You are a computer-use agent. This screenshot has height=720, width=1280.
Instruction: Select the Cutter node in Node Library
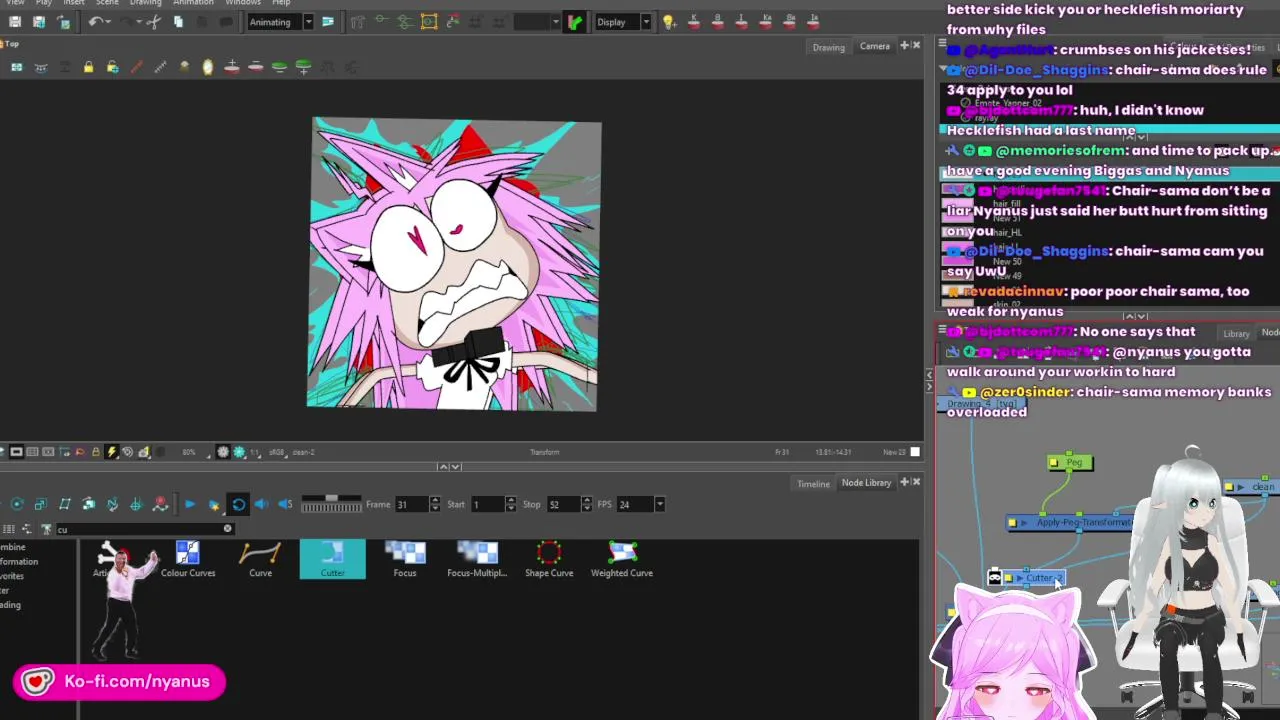[x=333, y=560]
